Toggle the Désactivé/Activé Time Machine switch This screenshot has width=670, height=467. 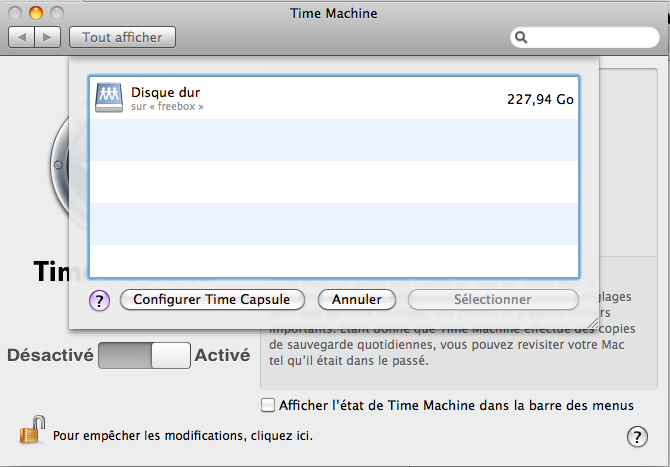[144, 355]
